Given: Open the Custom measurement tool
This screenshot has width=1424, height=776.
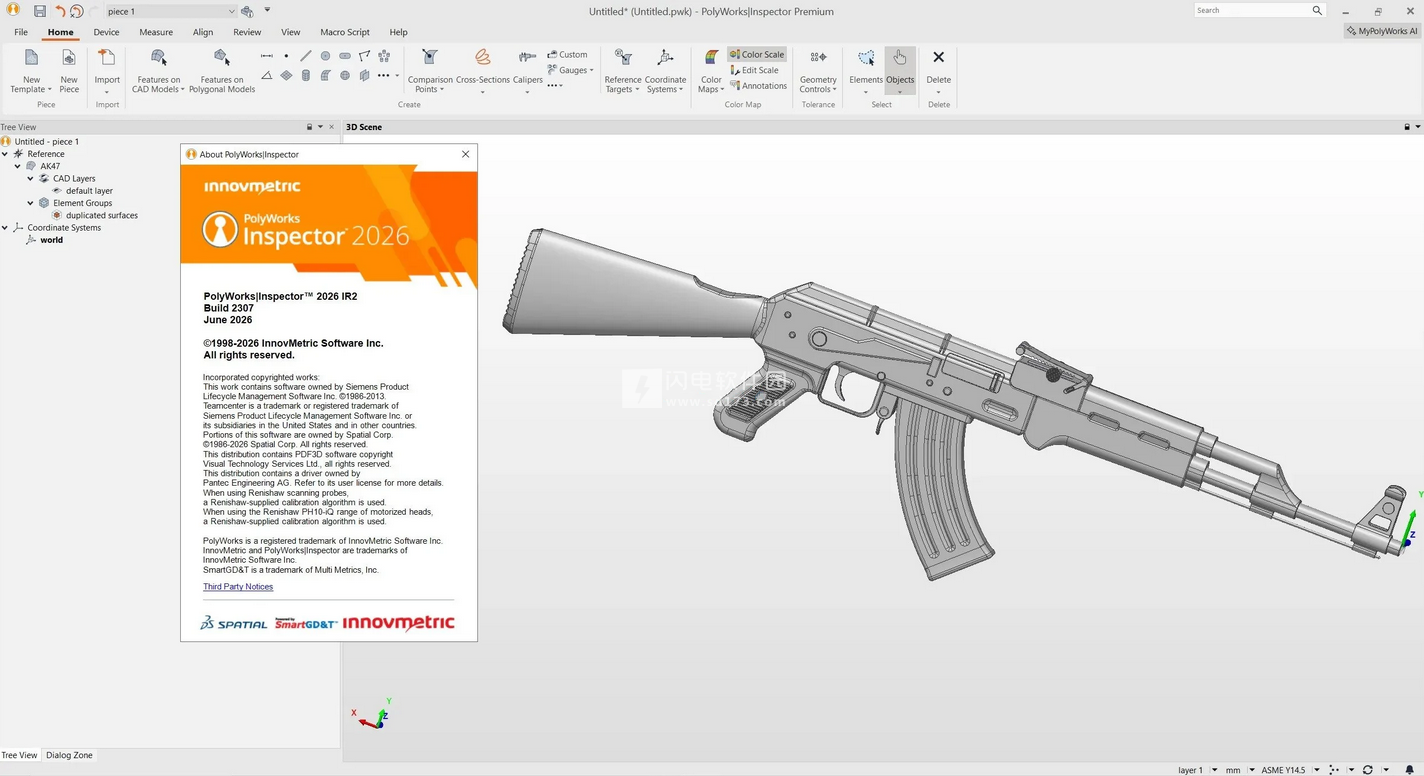Looking at the screenshot, I should (x=567, y=54).
